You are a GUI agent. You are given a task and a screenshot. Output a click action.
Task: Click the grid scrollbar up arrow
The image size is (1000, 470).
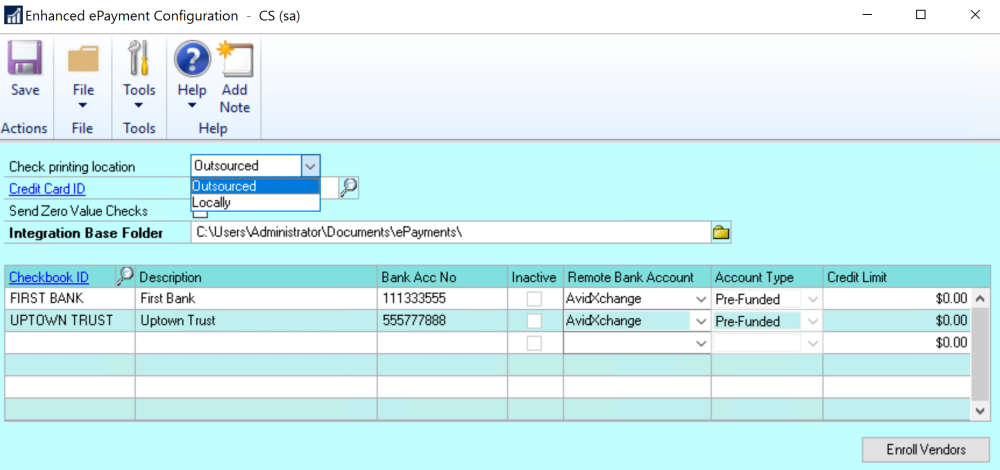coord(981,296)
